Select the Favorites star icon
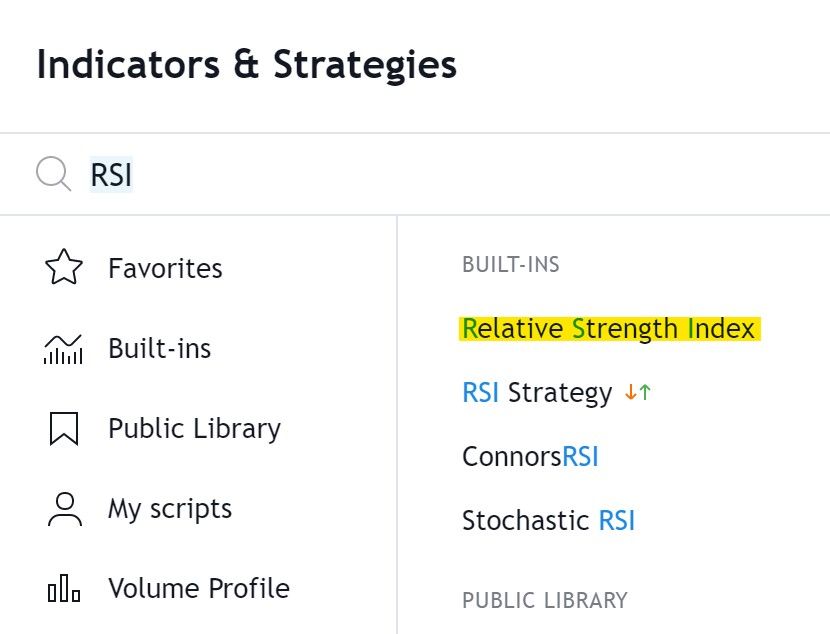 click(x=63, y=267)
